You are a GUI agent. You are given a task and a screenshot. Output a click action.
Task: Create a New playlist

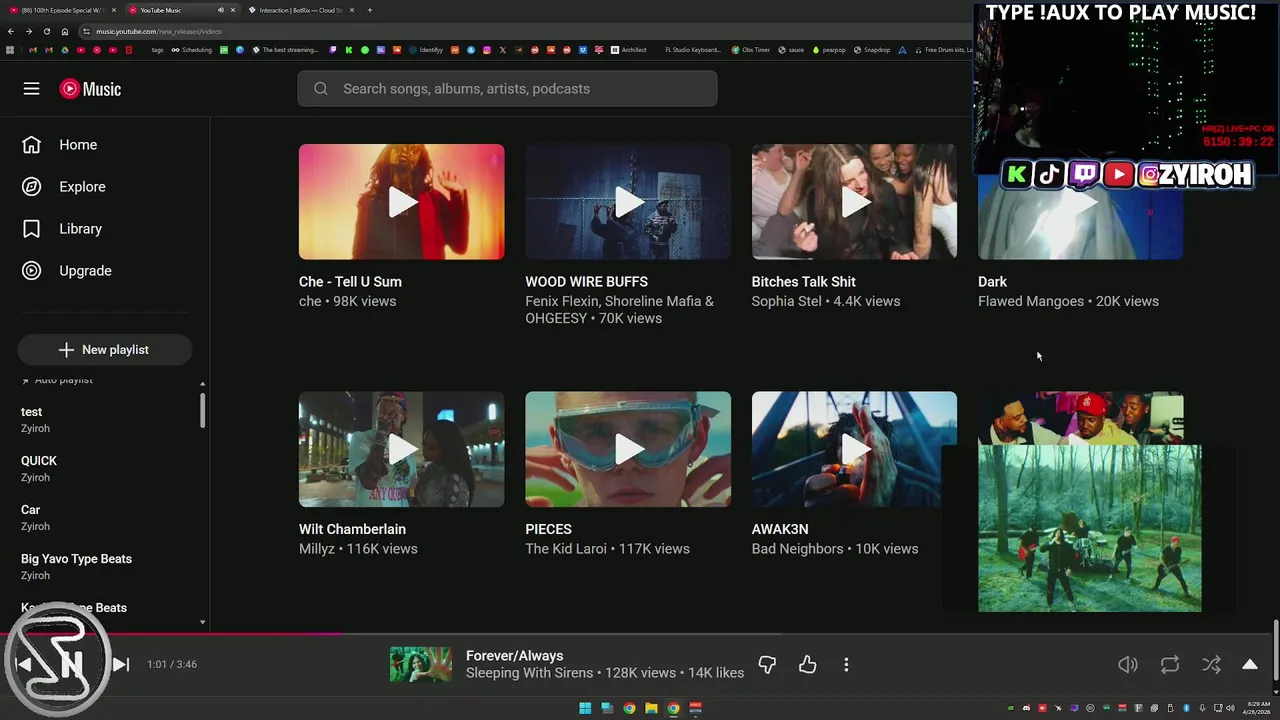[x=104, y=350]
